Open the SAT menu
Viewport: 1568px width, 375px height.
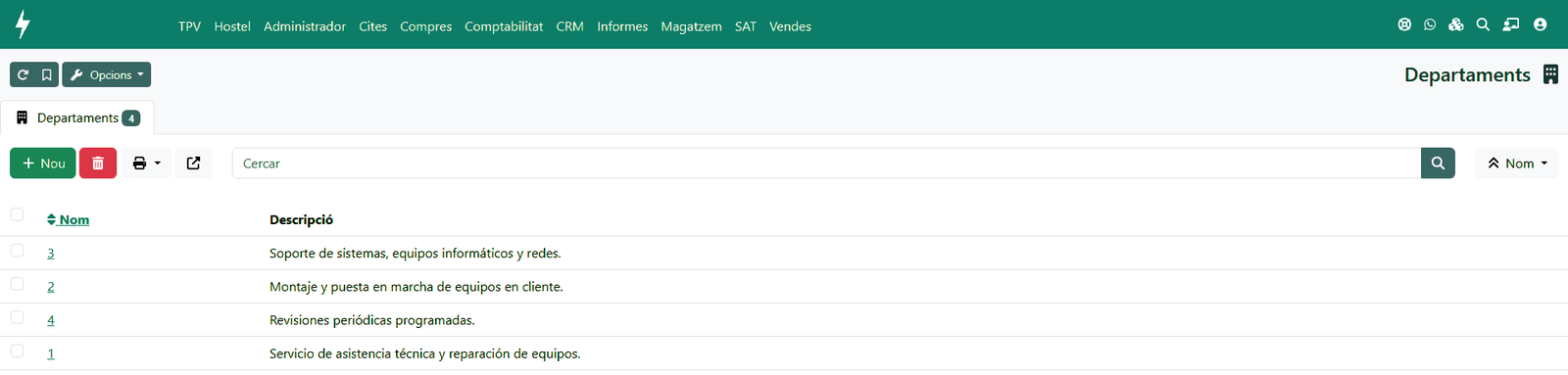[x=746, y=26]
